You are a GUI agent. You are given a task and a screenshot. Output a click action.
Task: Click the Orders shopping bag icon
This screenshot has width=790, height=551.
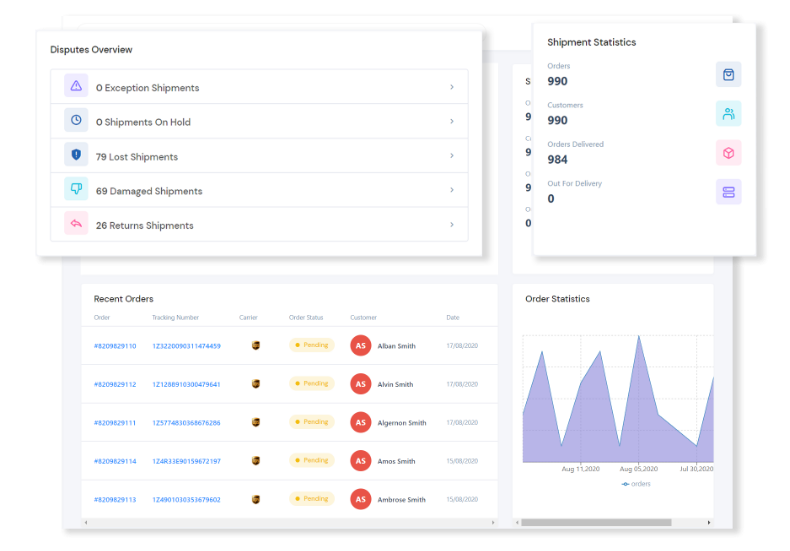(729, 75)
